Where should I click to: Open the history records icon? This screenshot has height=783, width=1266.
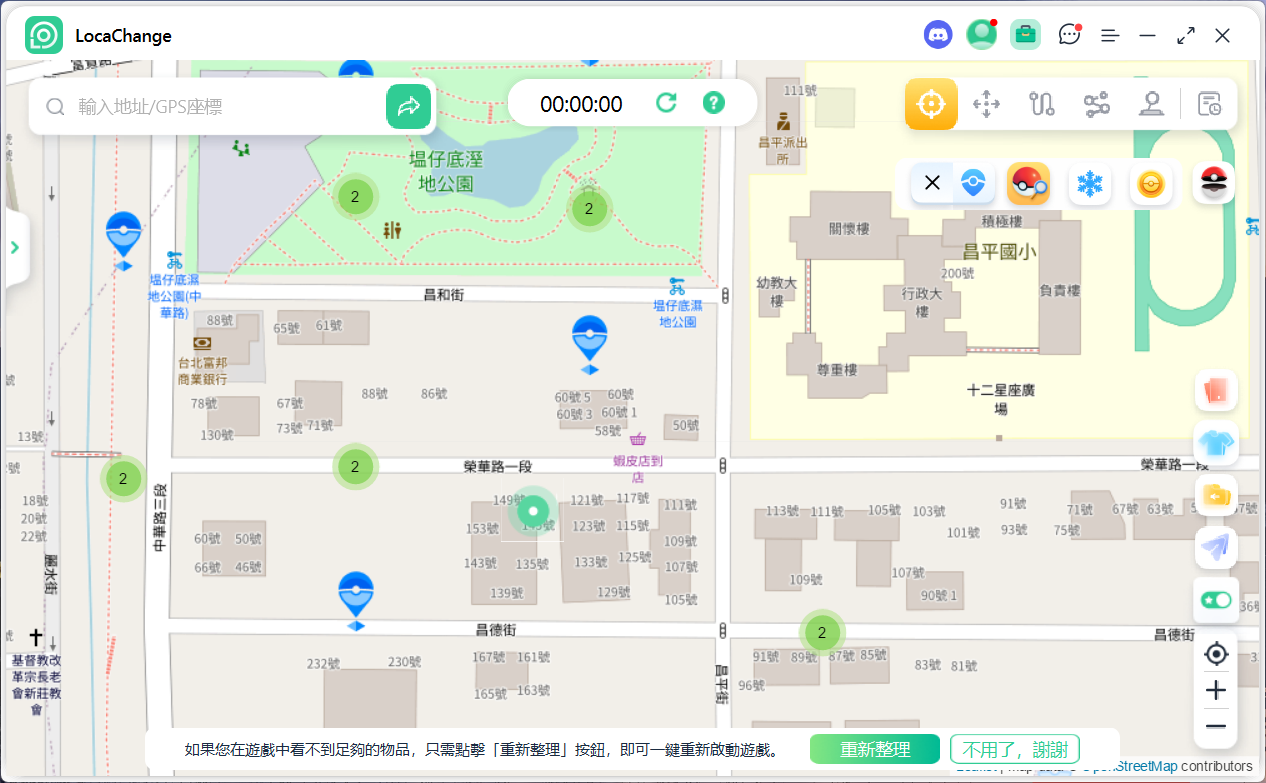(x=1209, y=104)
